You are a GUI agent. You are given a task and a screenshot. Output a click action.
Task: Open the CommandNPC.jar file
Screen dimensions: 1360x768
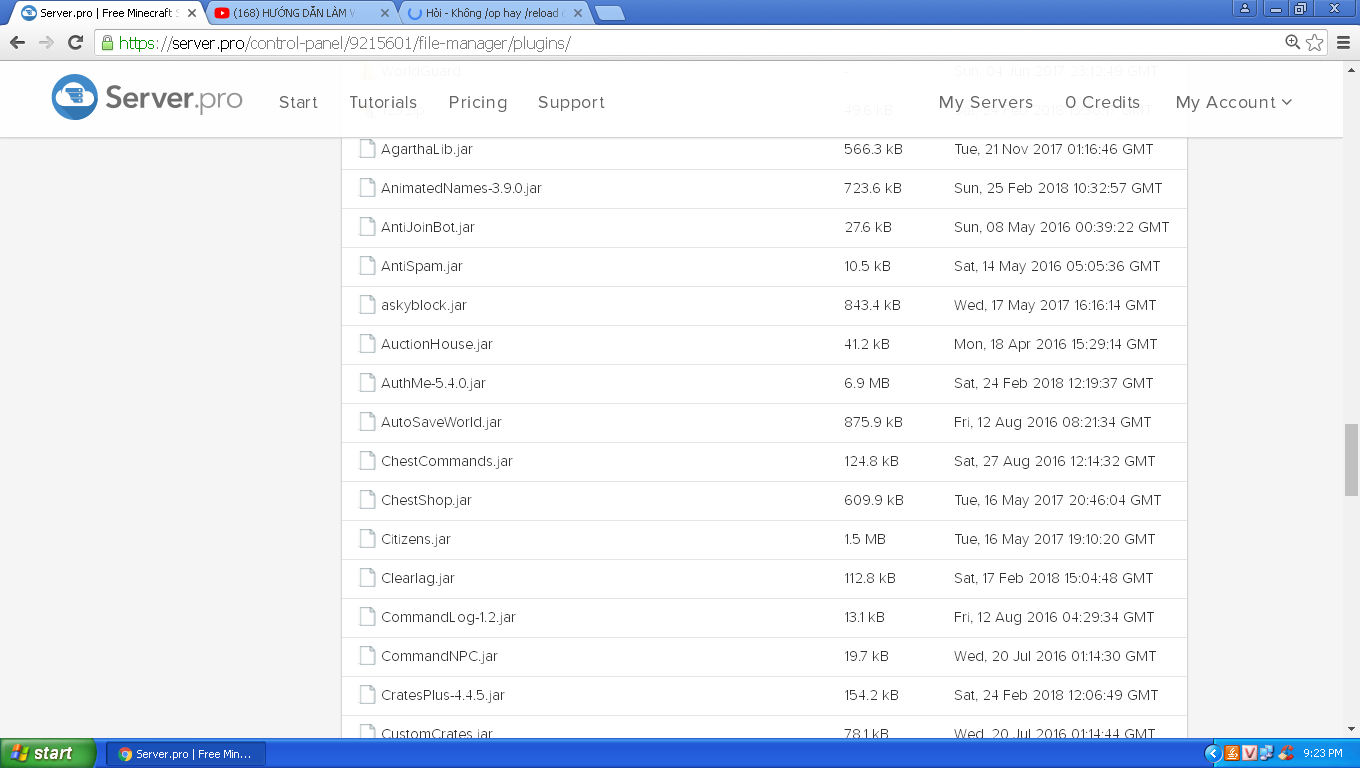(x=439, y=656)
